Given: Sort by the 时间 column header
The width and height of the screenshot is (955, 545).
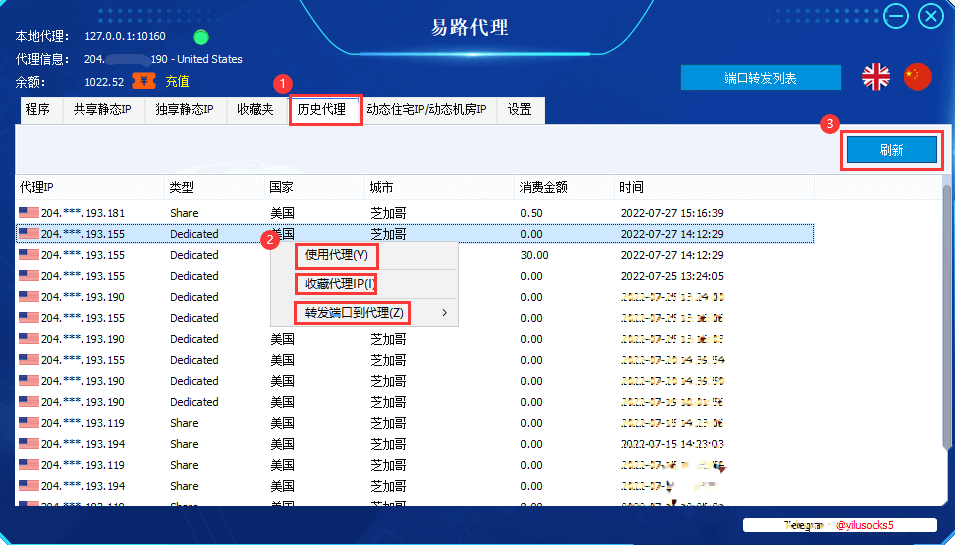Looking at the screenshot, I should (x=714, y=187).
